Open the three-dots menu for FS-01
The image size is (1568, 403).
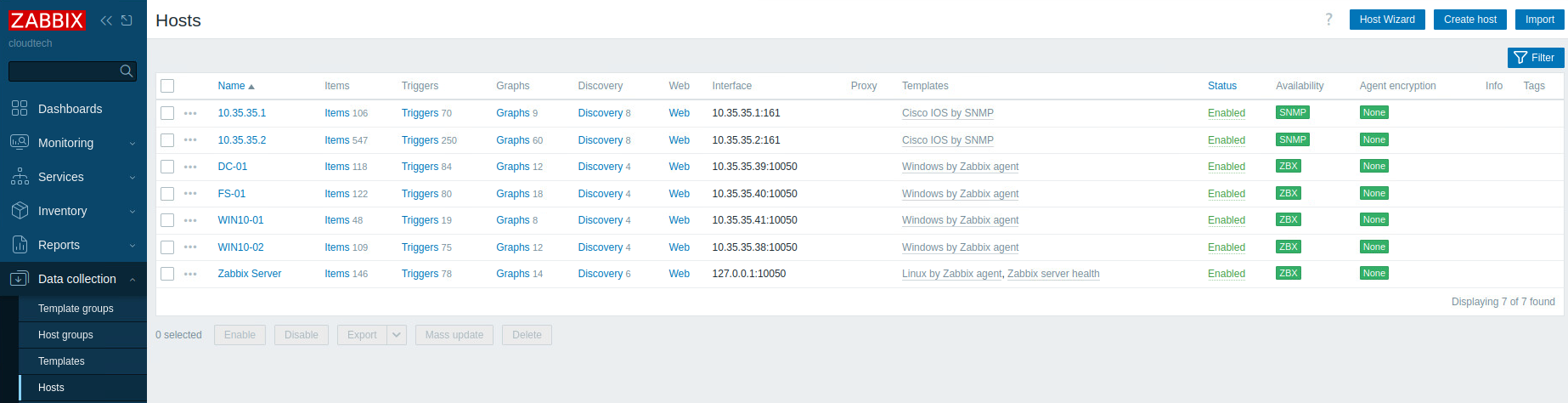(190, 194)
